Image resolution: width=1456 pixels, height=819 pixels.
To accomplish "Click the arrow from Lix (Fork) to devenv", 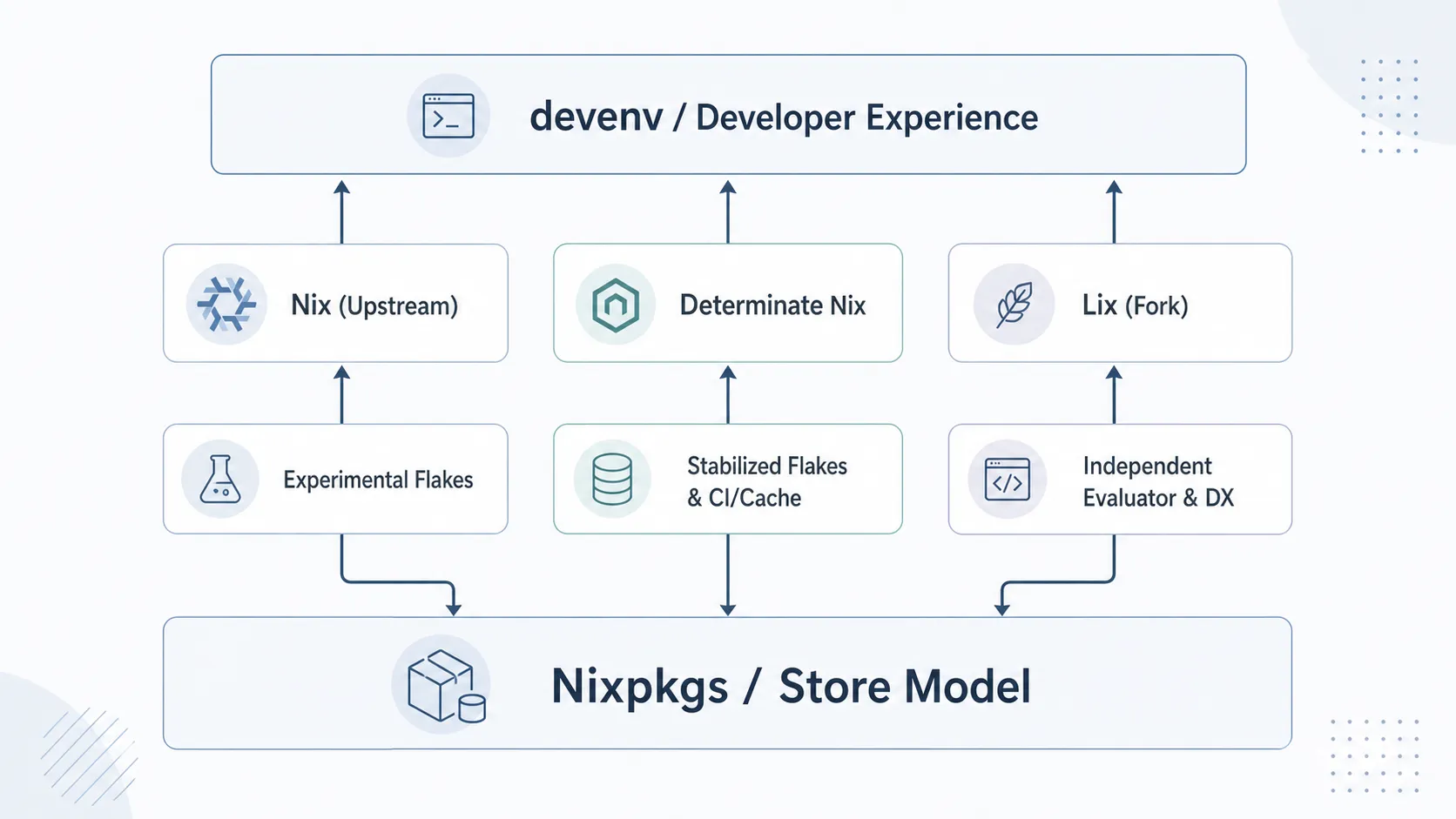I will pyautogui.click(x=1114, y=211).
